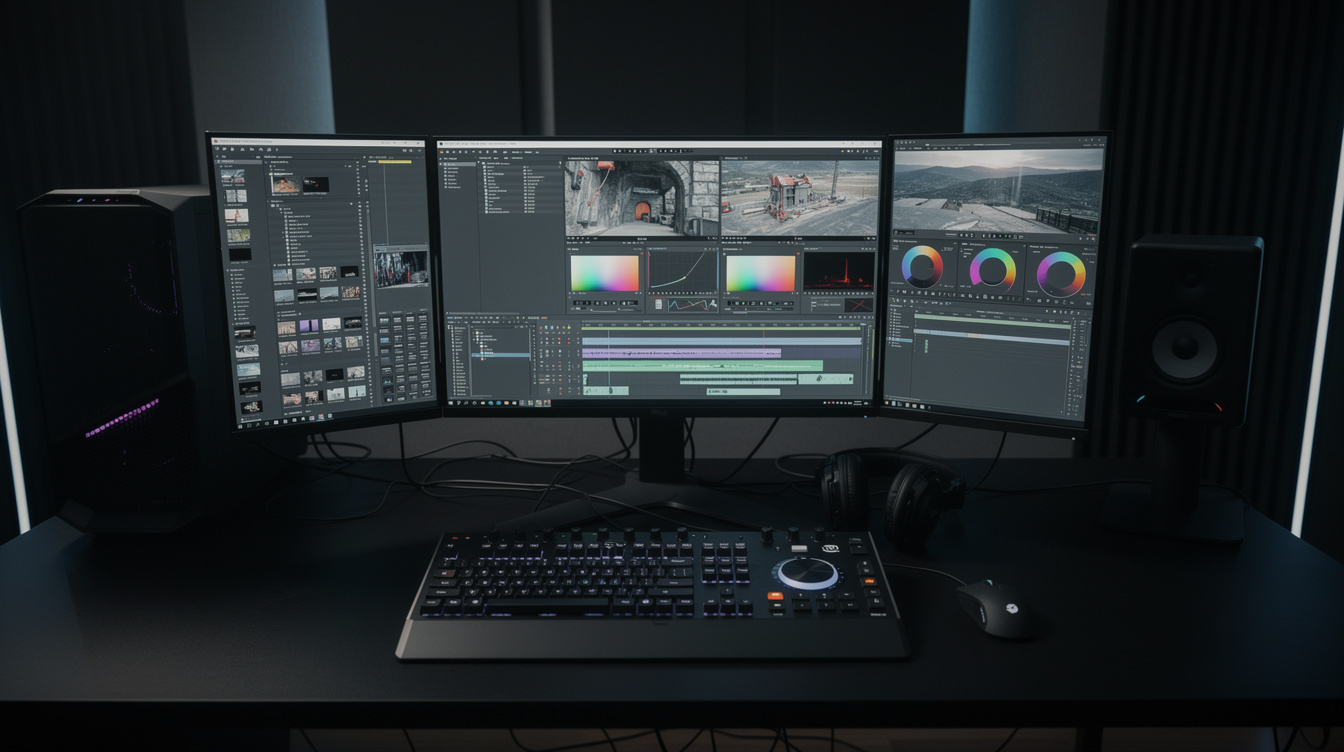The height and width of the screenshot is (752, 1344).
Task: Select the left color wheel on right monitor
Action: pyautogui.click(x=922, y=267)
